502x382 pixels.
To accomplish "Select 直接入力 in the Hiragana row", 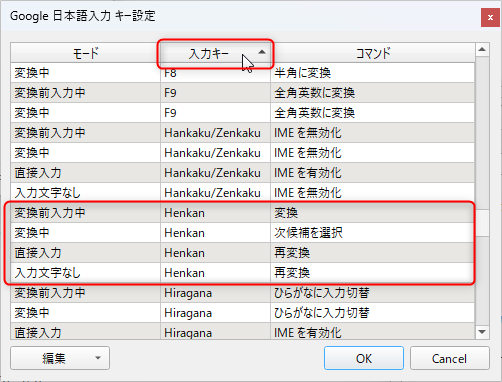I will tap(86, 332).
